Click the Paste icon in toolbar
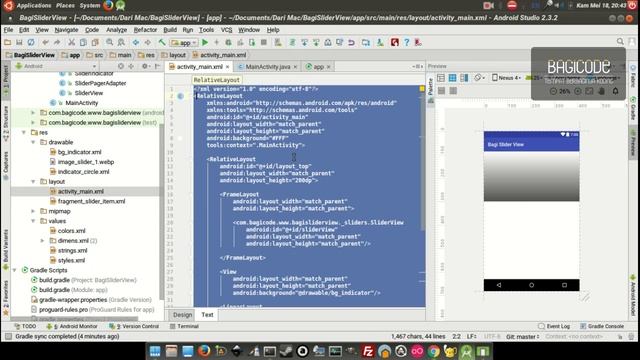This screenshot has height=360, width=640. pos(95,42)
